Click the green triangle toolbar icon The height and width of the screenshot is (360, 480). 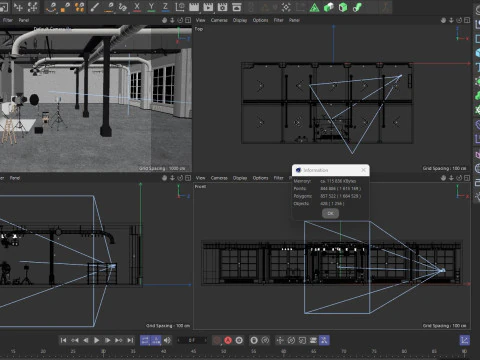click(x=314, y=7)
